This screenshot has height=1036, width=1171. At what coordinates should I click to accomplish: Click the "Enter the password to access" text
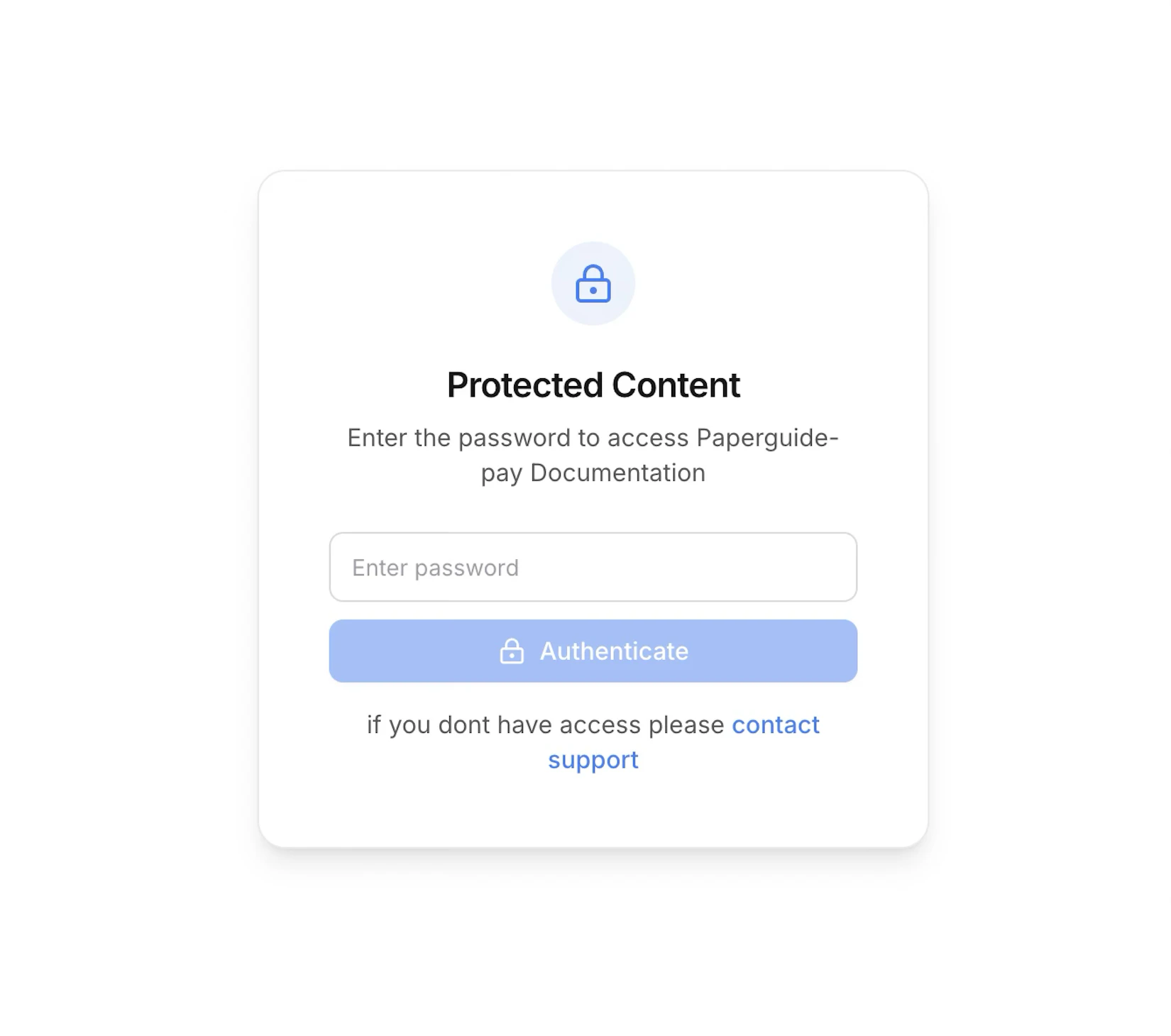coord(518,438)
